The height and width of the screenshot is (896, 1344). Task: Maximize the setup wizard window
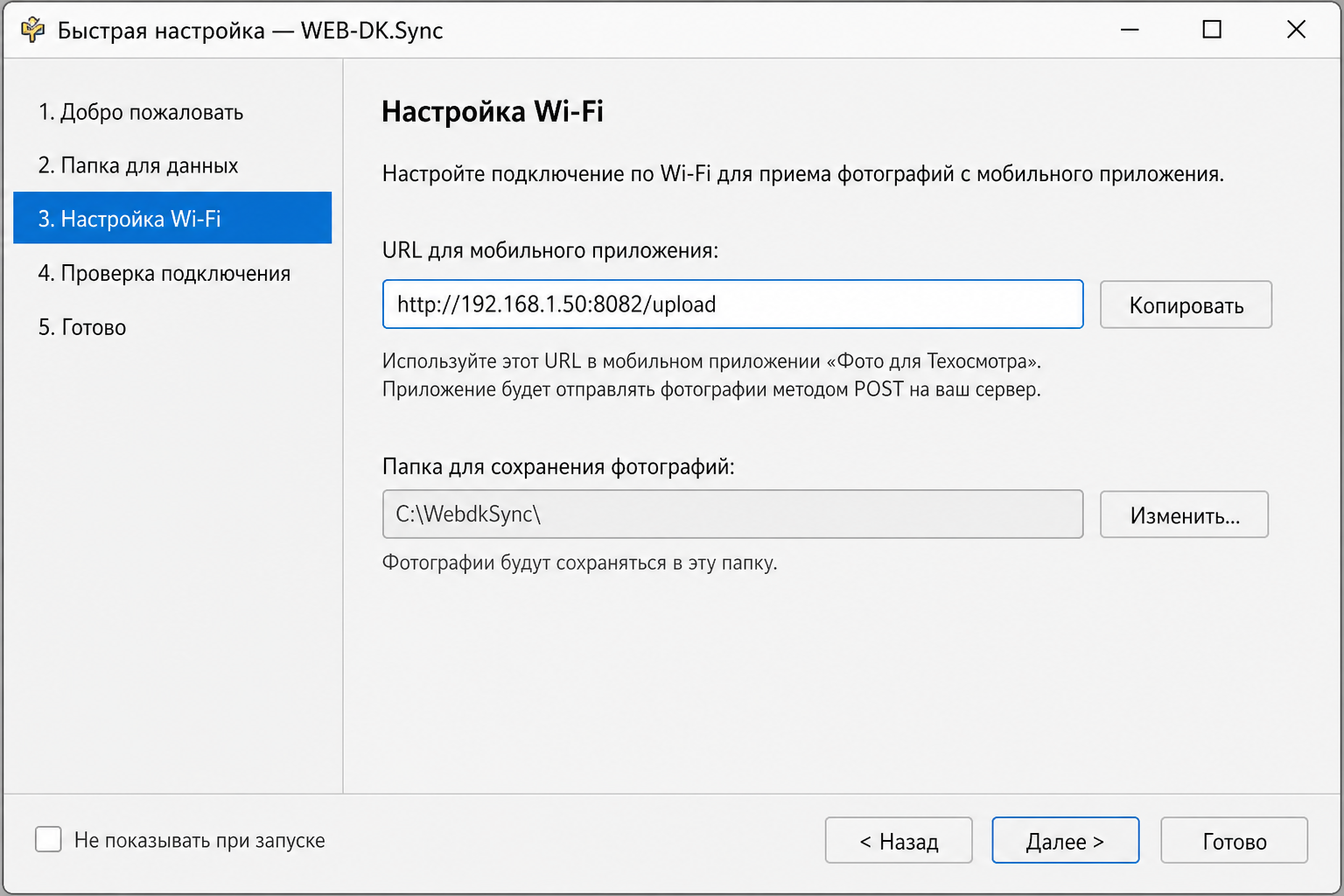click(x=1212, y=30)
